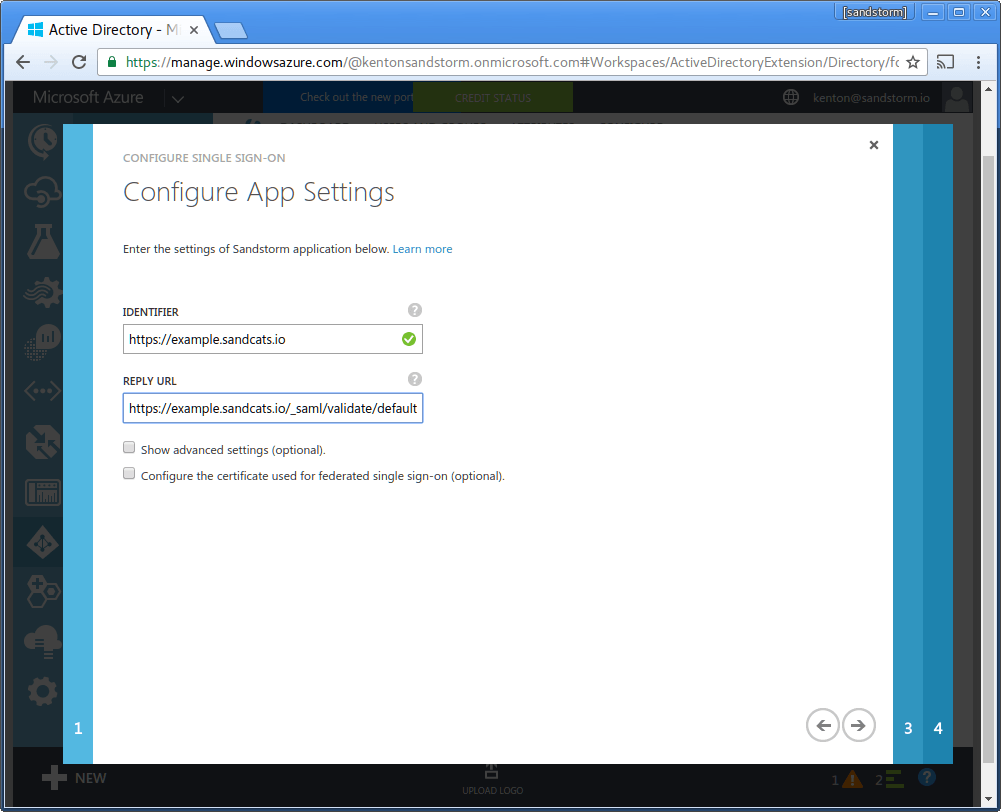Click the Microsoft Azure logo text

click(88, 97)
